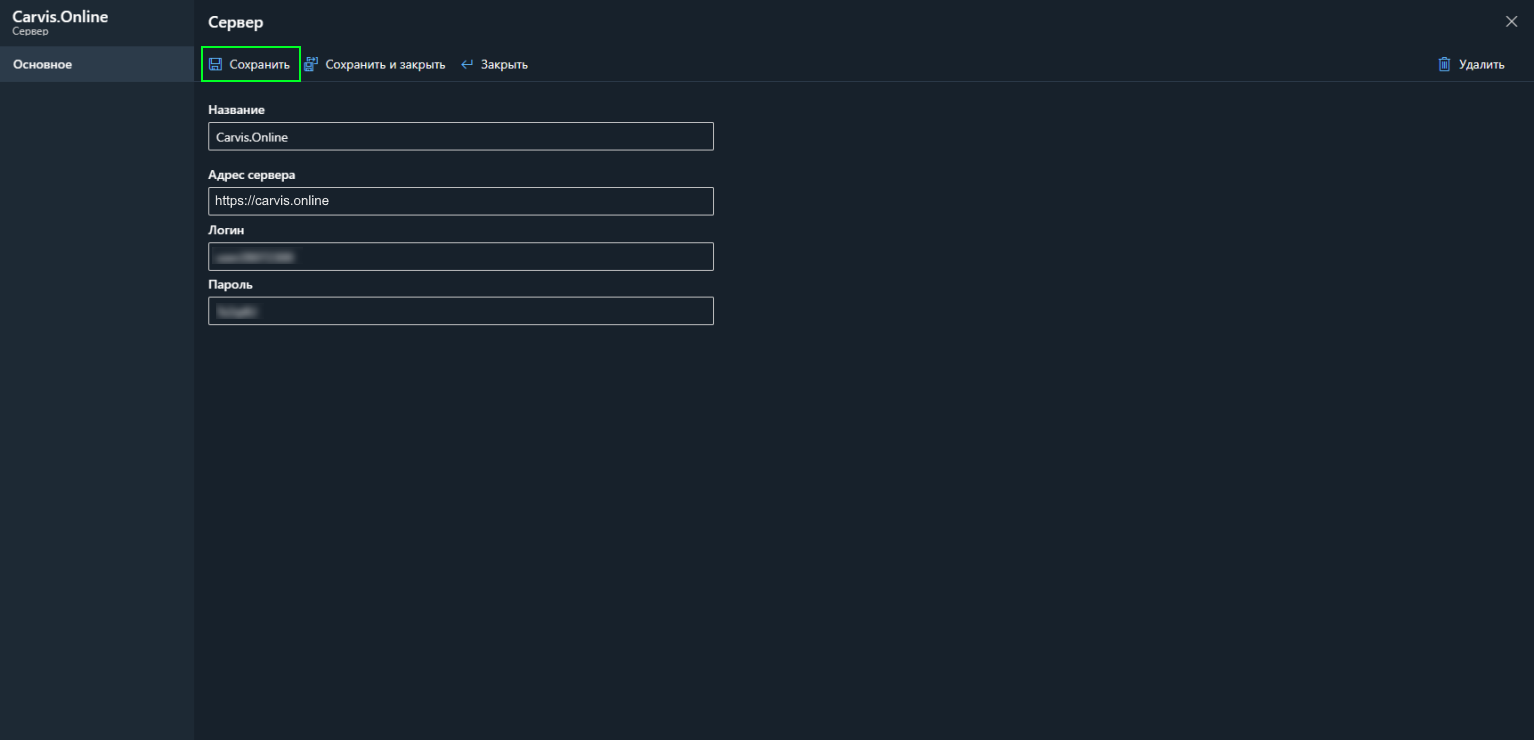Click the "Пароль" field label
The width and height of the screenshot is (1534, 740).
tap(230, 285)
